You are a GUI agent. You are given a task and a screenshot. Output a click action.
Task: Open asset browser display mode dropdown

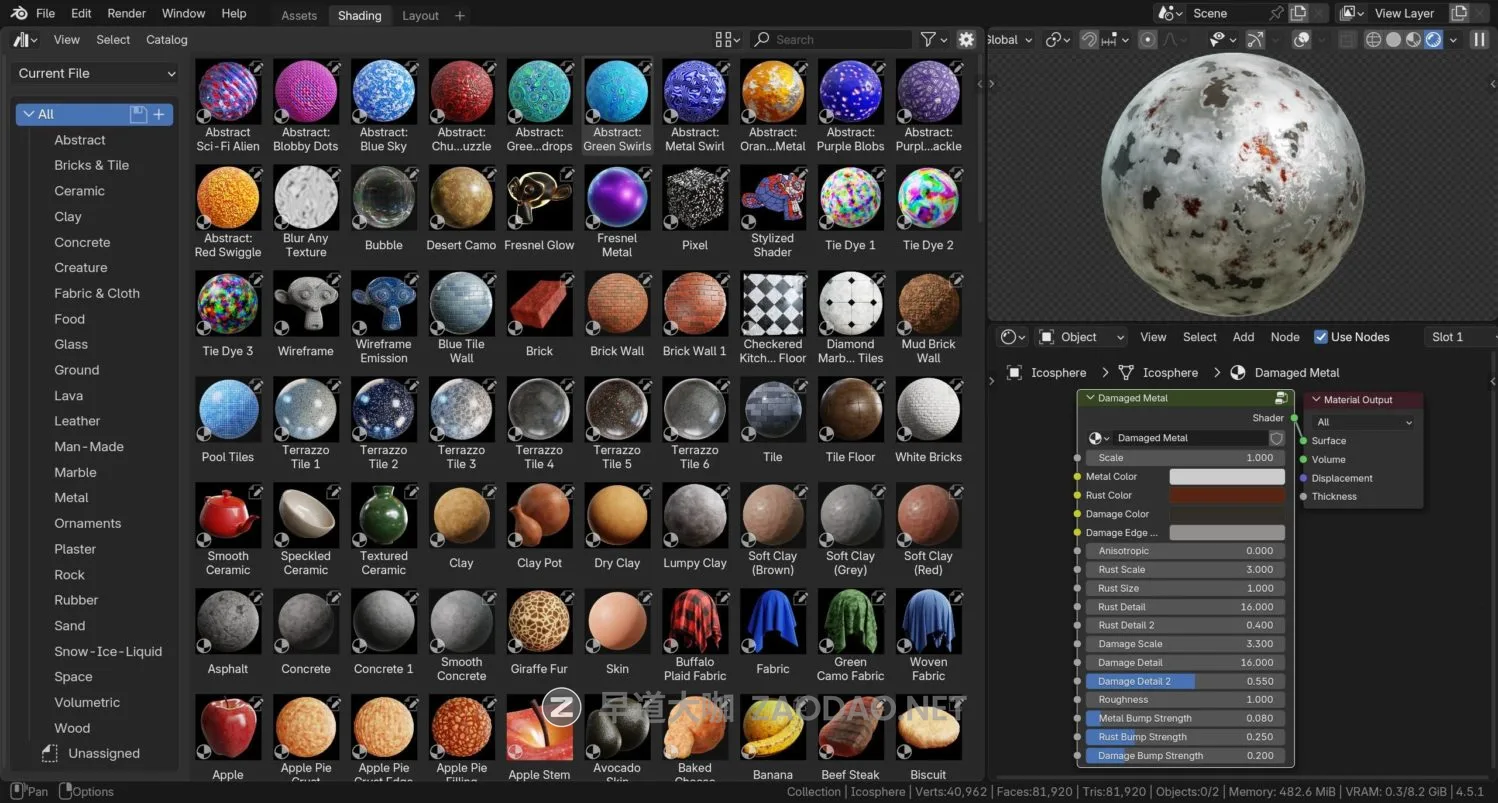(x=728, y=39)
